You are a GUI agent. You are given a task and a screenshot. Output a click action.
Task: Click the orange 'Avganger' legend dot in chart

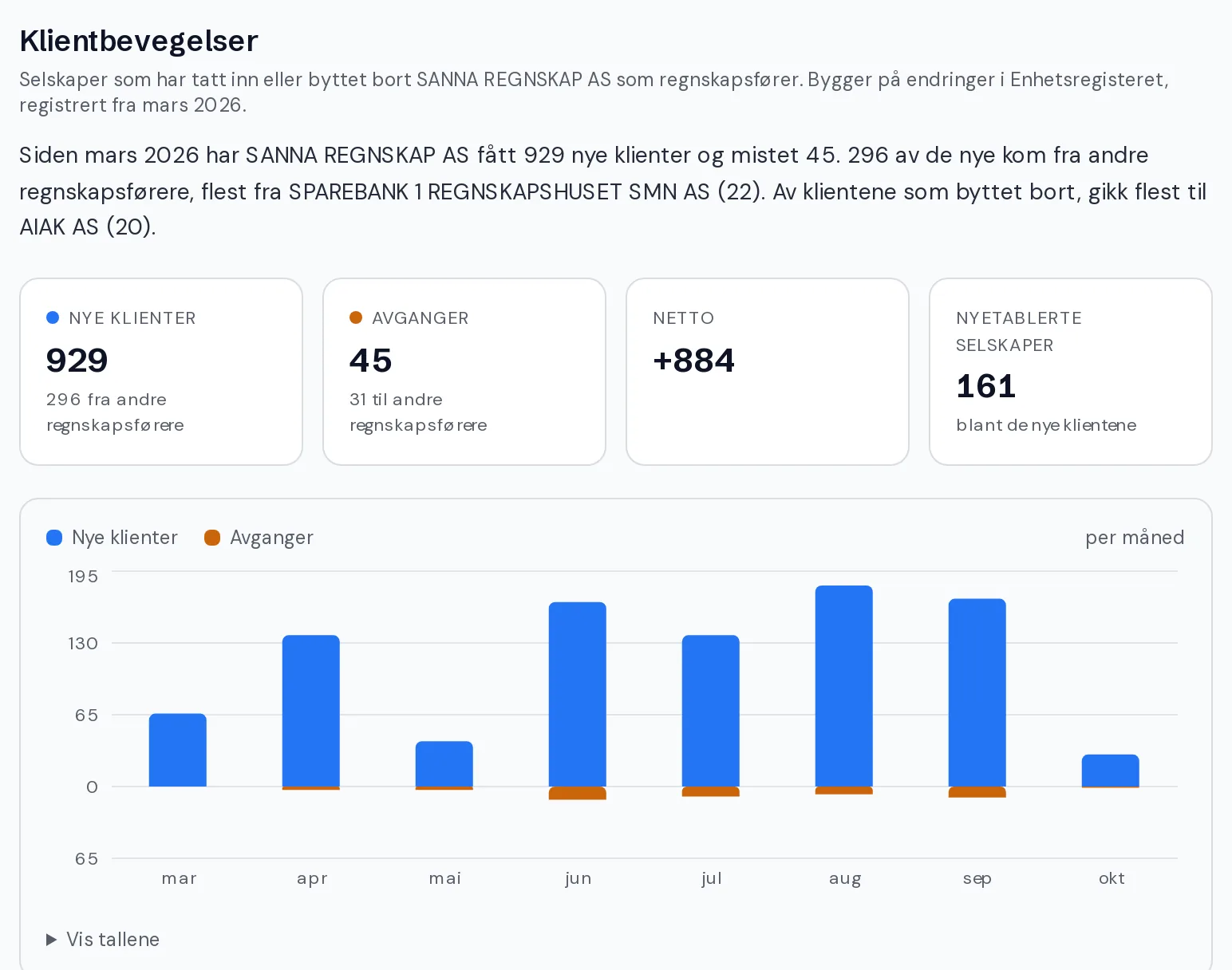[x=212, y=538]
